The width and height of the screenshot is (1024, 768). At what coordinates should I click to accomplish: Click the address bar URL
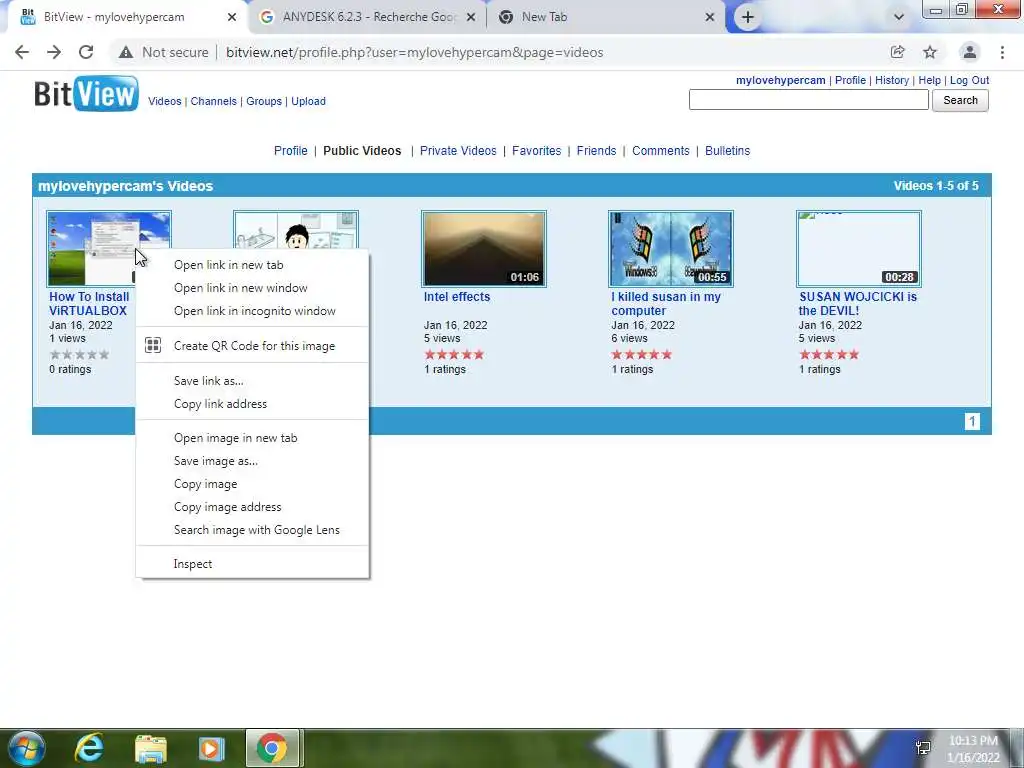coord(415,52)
